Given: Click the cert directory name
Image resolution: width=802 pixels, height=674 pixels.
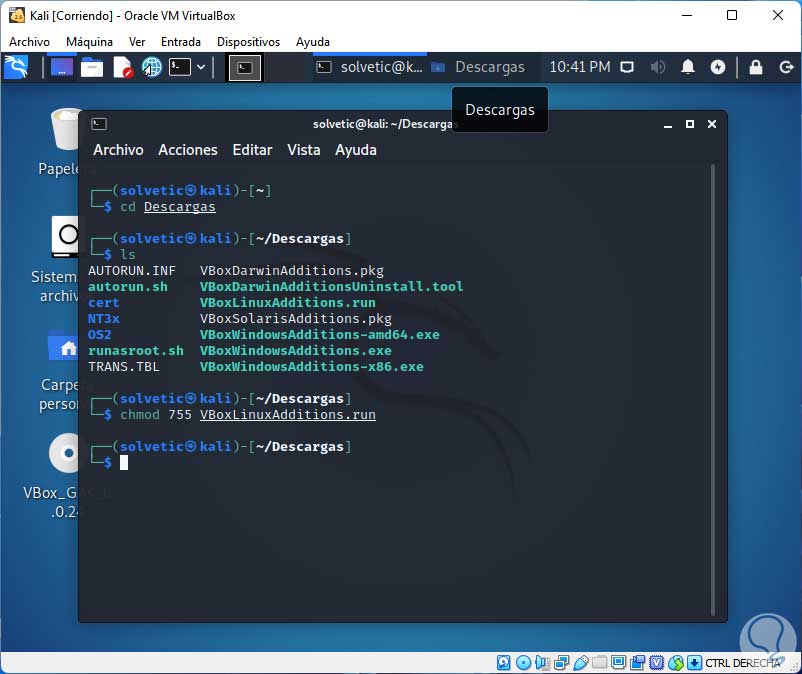Looking at the screenshot, I should (104, 303).
